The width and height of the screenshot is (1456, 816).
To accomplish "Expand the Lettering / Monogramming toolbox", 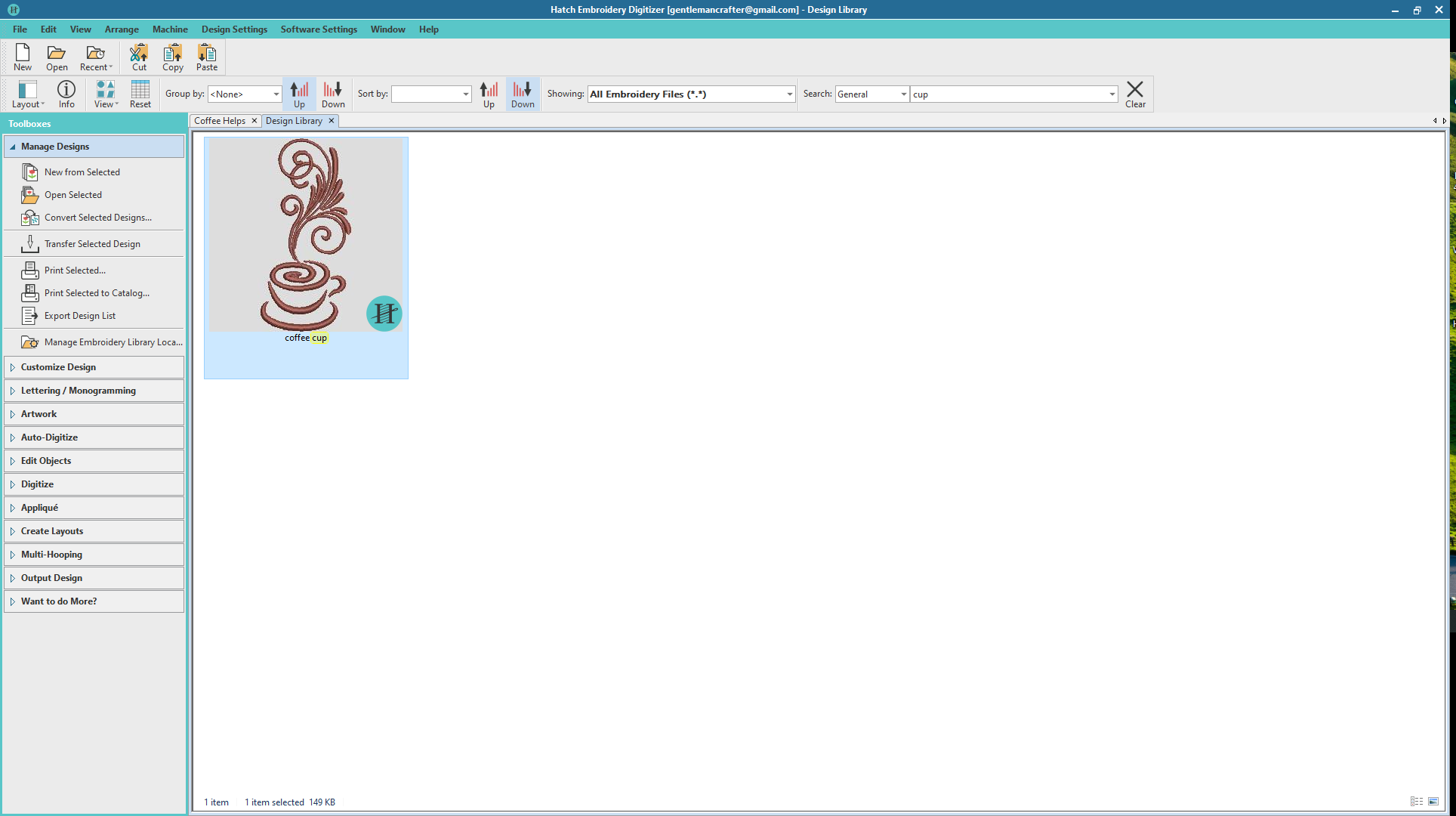I will [79, 391].
